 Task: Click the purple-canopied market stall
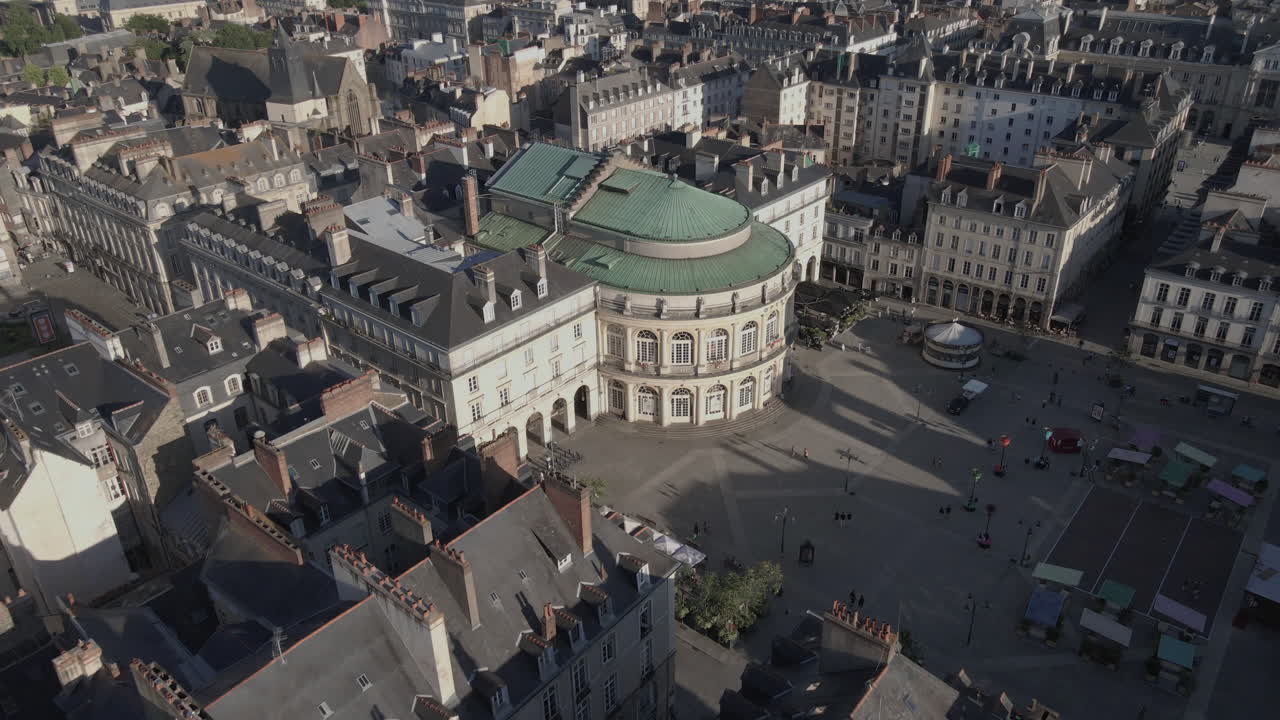pyautogui.click(x=1180, y=612)
